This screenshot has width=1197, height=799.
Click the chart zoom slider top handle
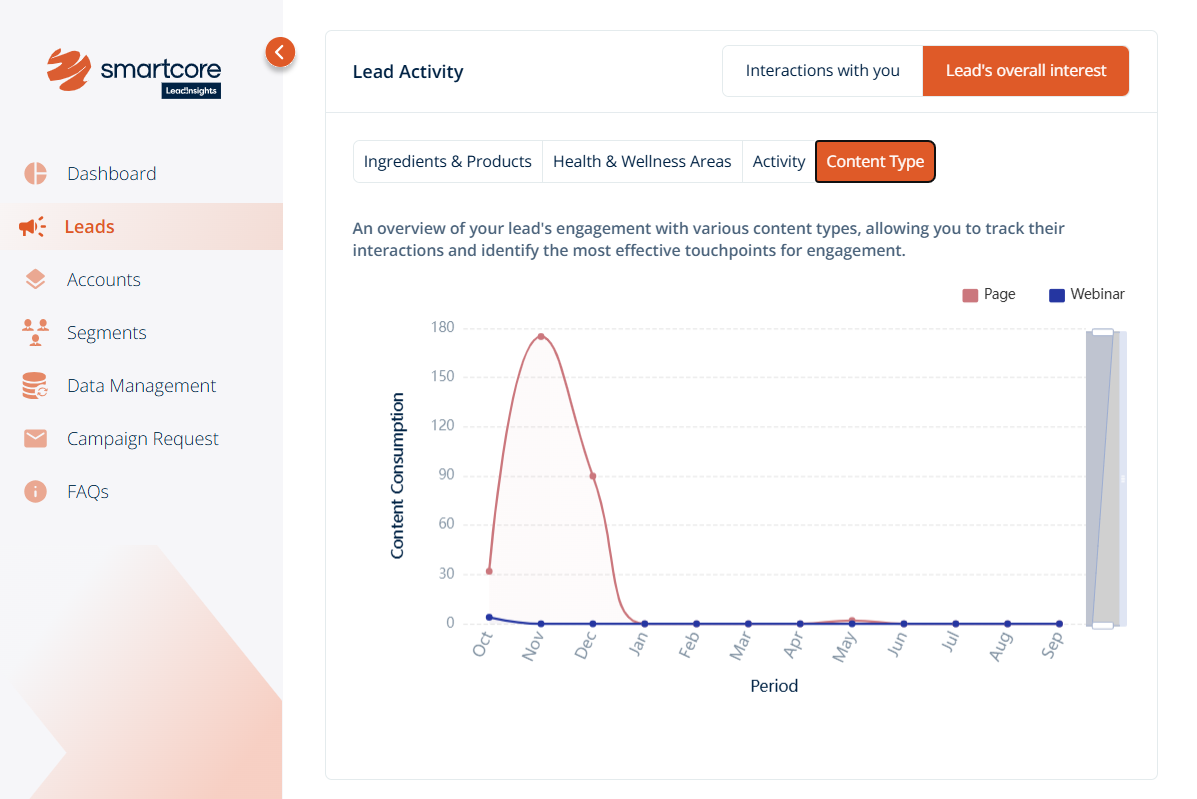pyautogui.click(x=1102, y=332)
